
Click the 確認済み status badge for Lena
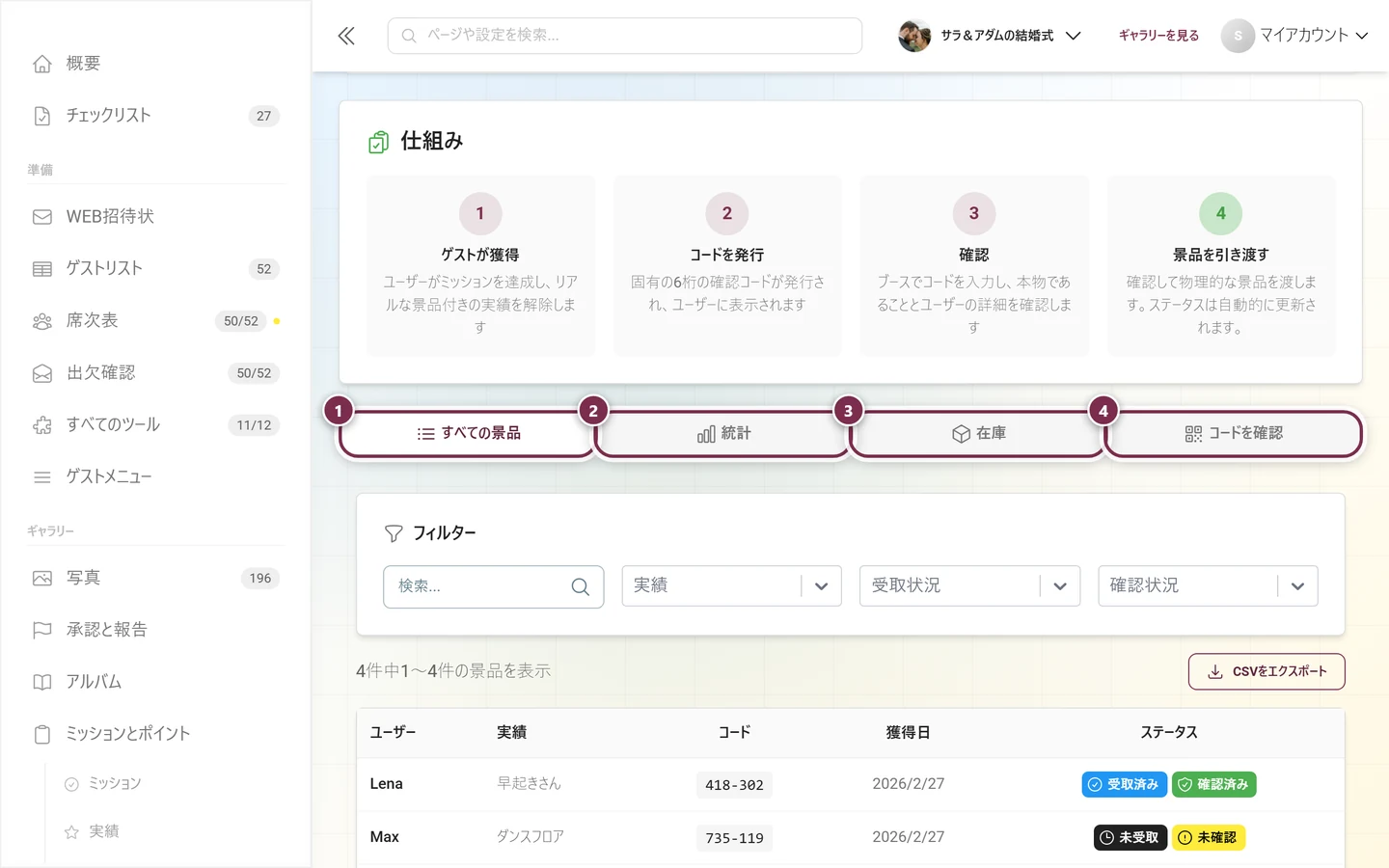1214,785
